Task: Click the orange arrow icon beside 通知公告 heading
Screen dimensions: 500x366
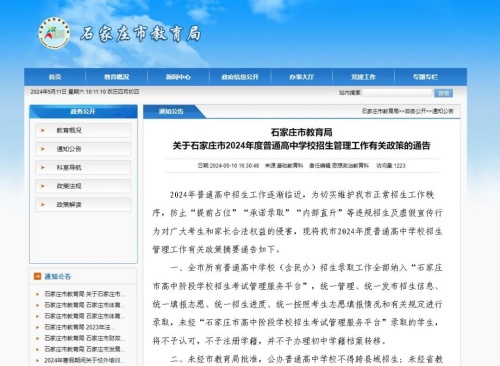Action: click(37, 276)
